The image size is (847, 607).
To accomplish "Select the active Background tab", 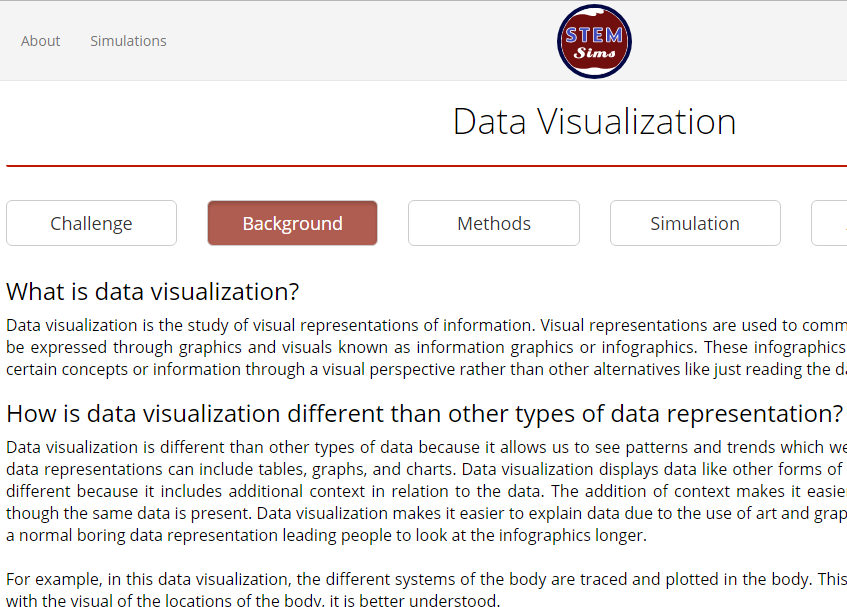I will 292,223.
